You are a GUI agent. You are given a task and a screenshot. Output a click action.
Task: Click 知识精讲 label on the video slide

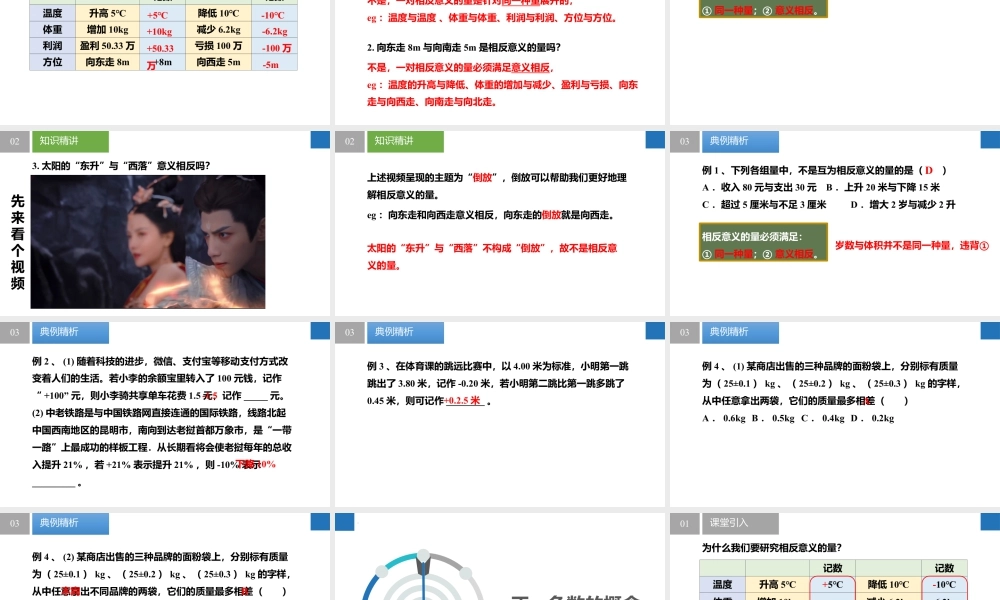click(70, 141)
